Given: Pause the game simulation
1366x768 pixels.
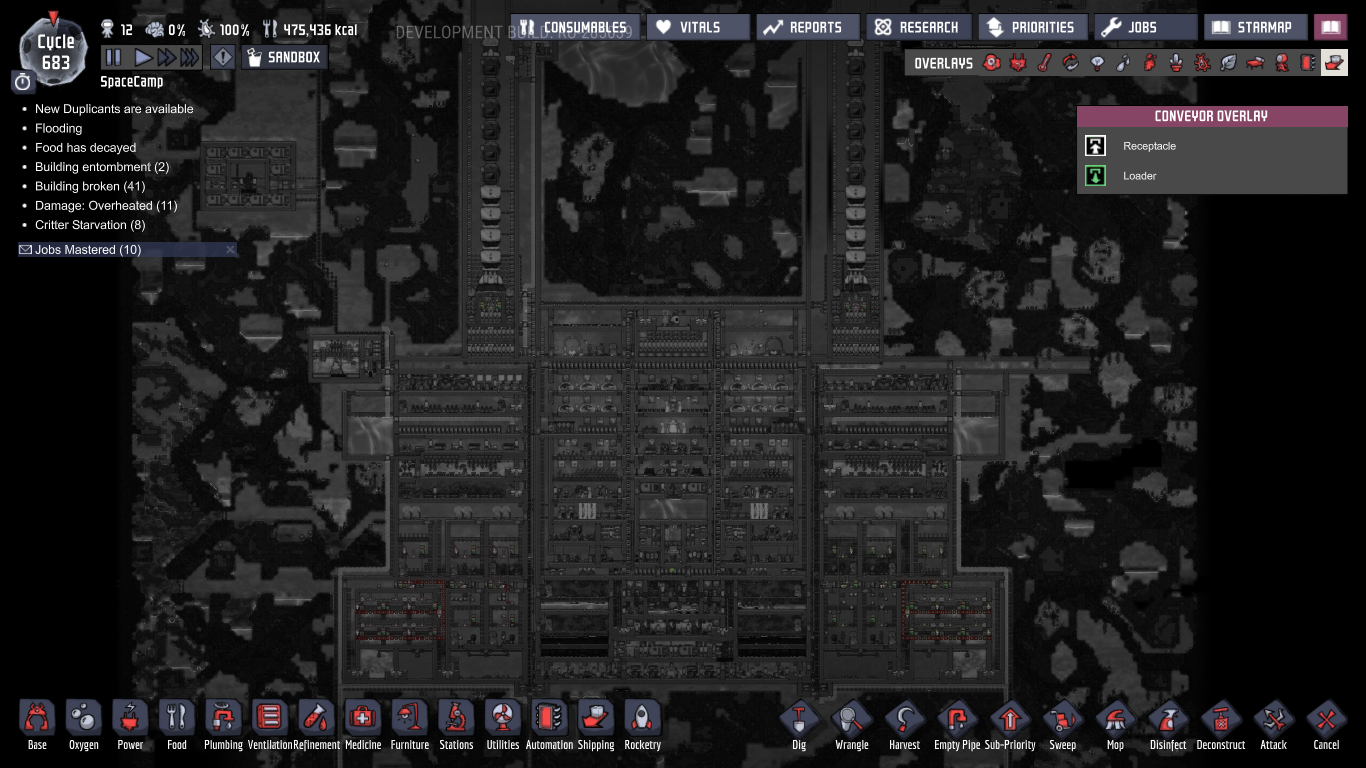Looking at the screenshot, I should [114, 57].
